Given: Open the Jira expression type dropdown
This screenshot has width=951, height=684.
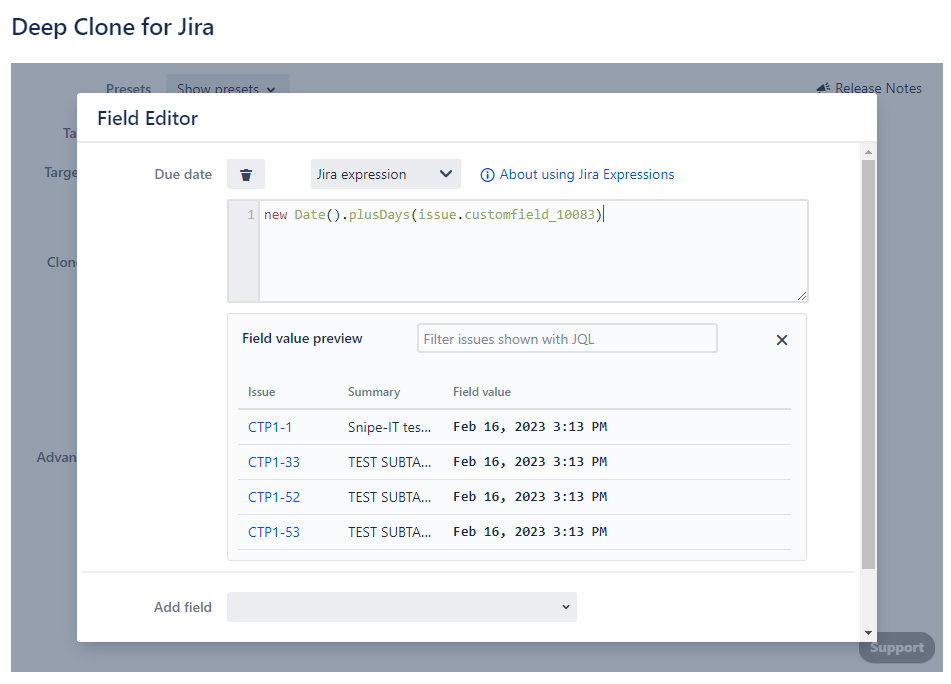Looking at the screenshot, I should point(386,175).
